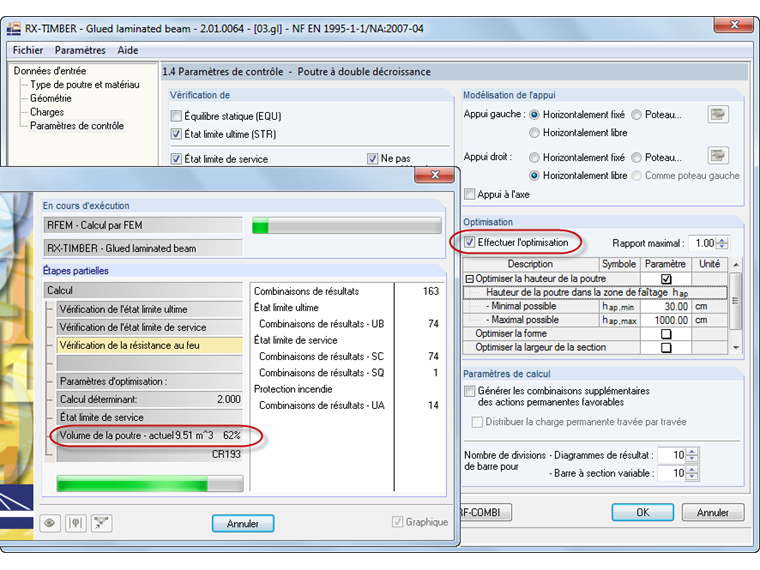Click the RFEM calculation progress bar

click(347, 225)
